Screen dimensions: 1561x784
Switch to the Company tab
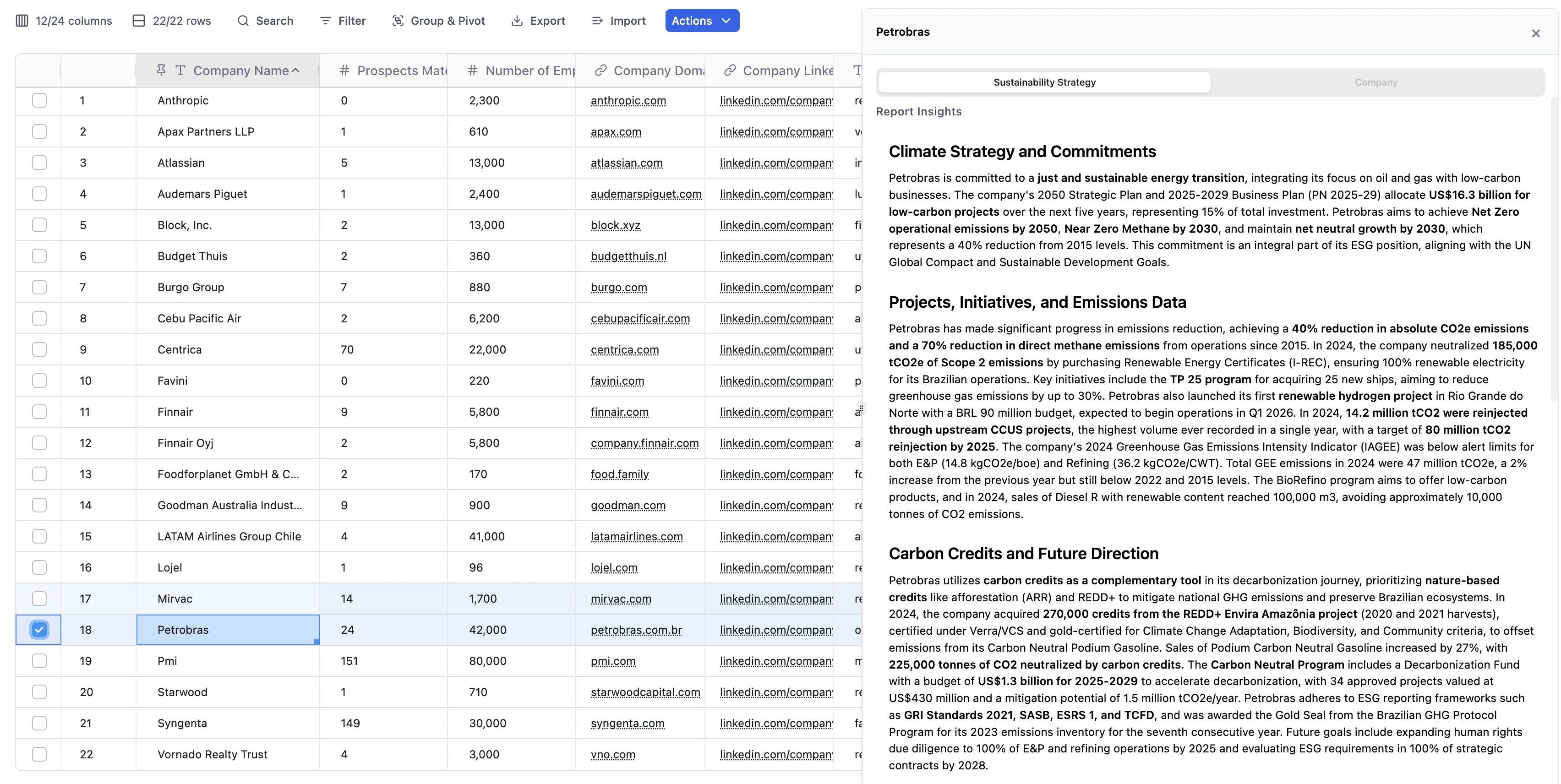click(1375, 82)
